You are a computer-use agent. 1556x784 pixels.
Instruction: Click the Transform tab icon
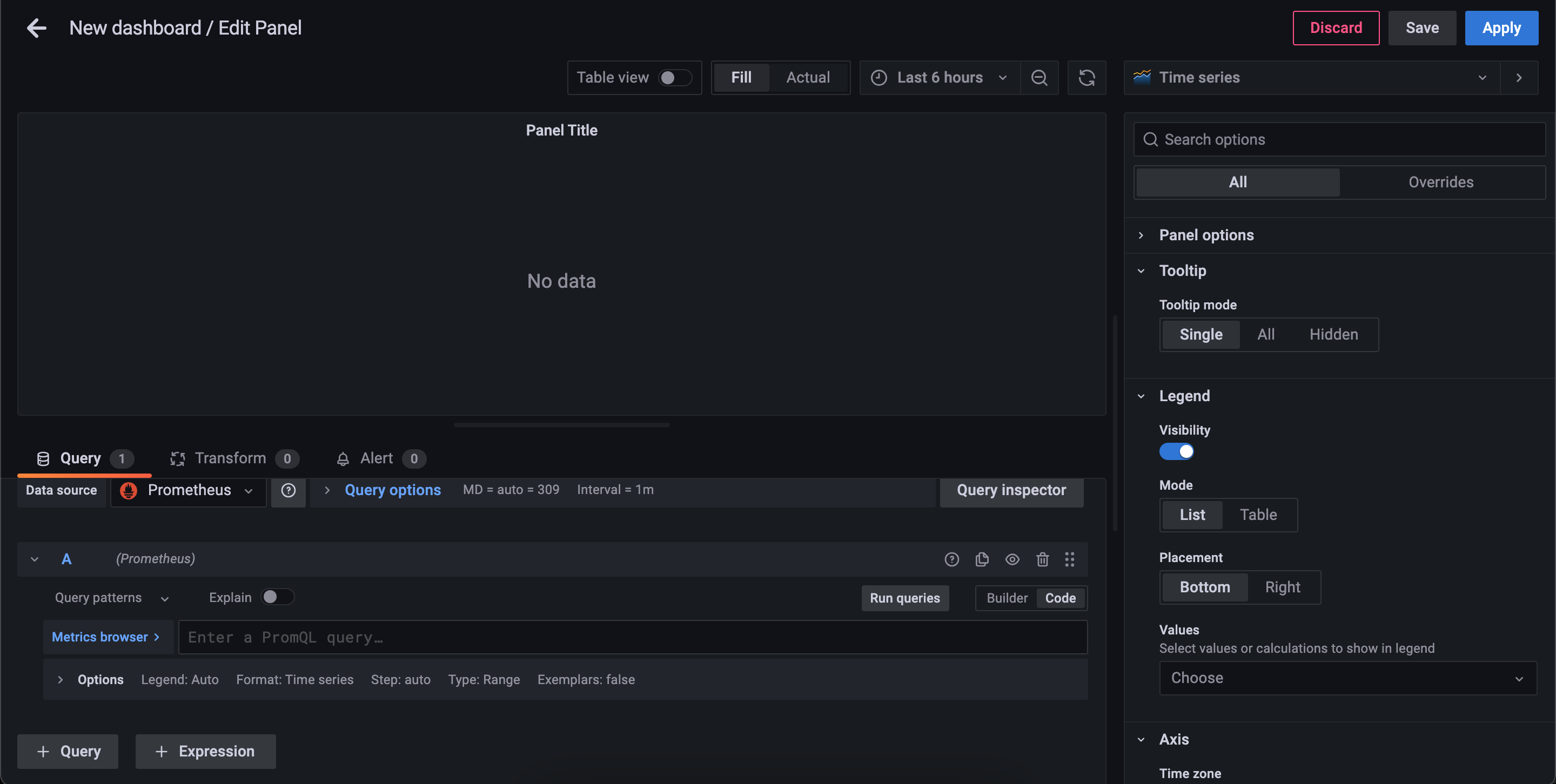177,459
